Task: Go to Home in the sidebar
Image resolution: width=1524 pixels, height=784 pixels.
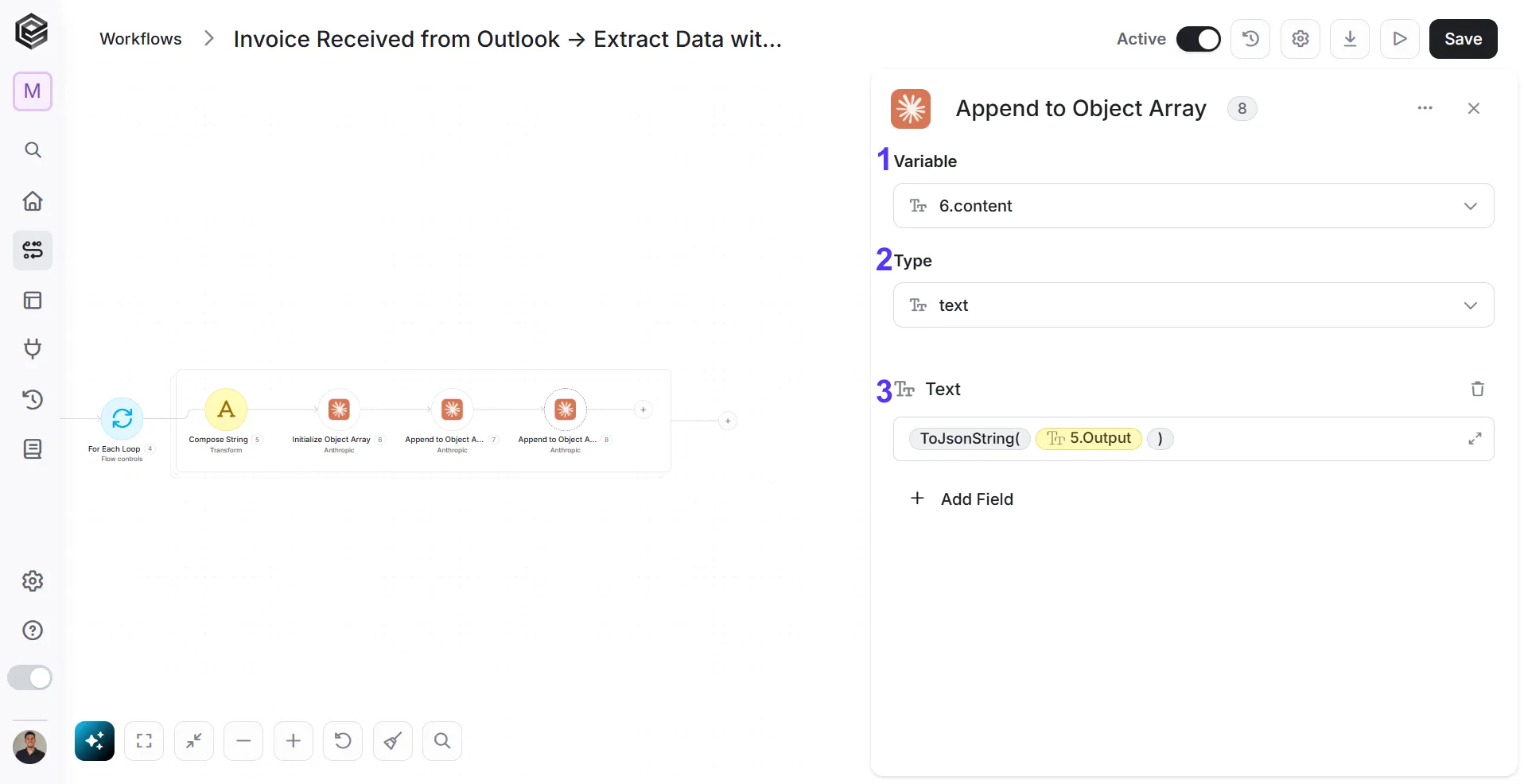Action: [x=33, y=200]
